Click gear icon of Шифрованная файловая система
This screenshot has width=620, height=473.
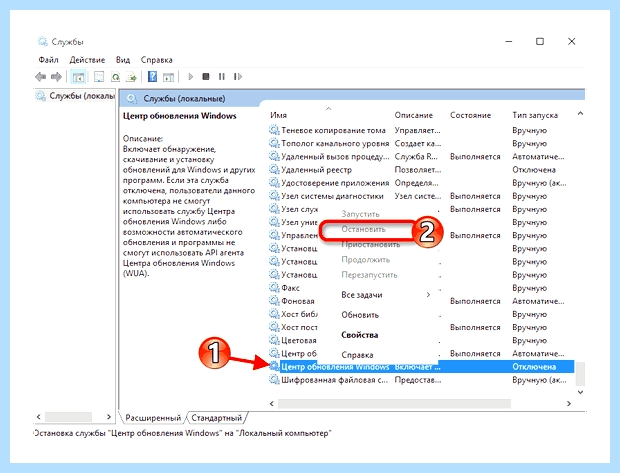[x=274, y=380]
